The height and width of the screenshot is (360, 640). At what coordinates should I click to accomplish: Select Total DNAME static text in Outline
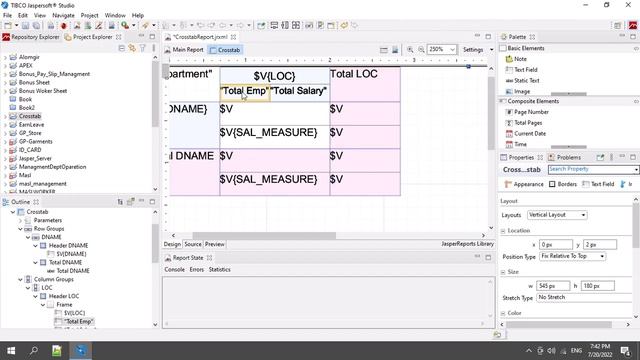pyautogui.click(x=73, y=271)
